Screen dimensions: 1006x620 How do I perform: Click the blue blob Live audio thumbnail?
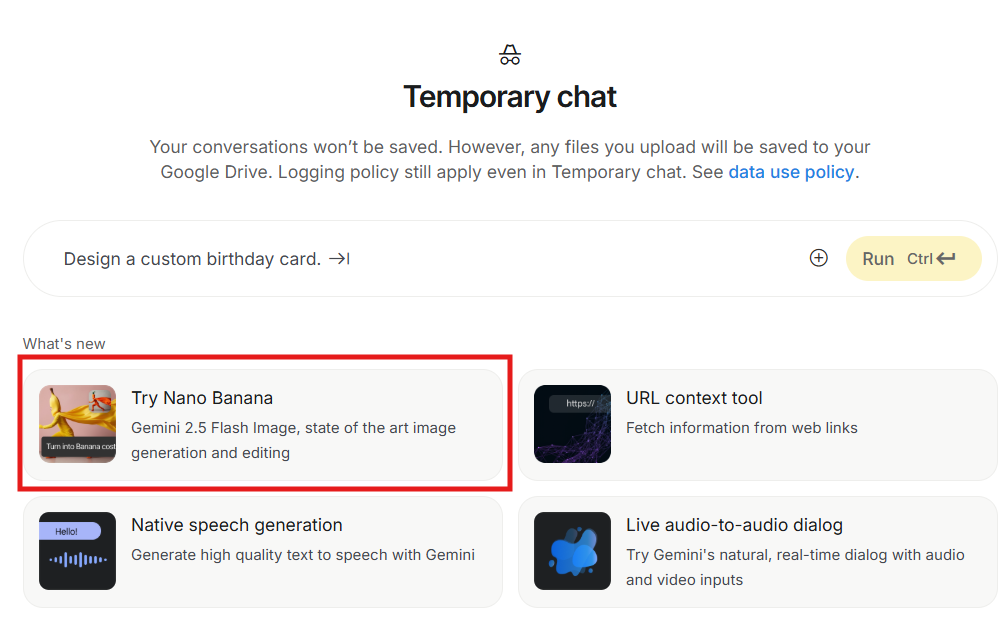[x=572, y=551]
